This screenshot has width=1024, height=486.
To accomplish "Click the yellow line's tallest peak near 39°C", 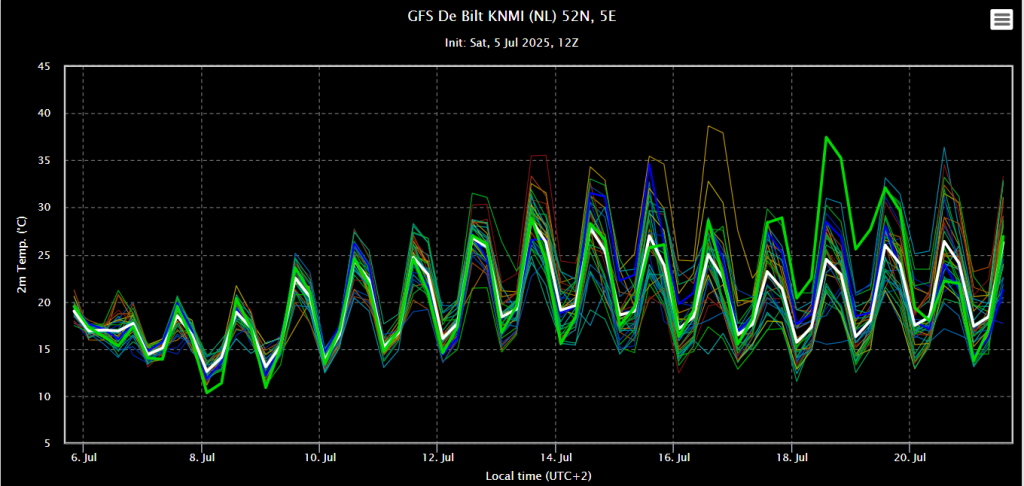I will point(708,126).
